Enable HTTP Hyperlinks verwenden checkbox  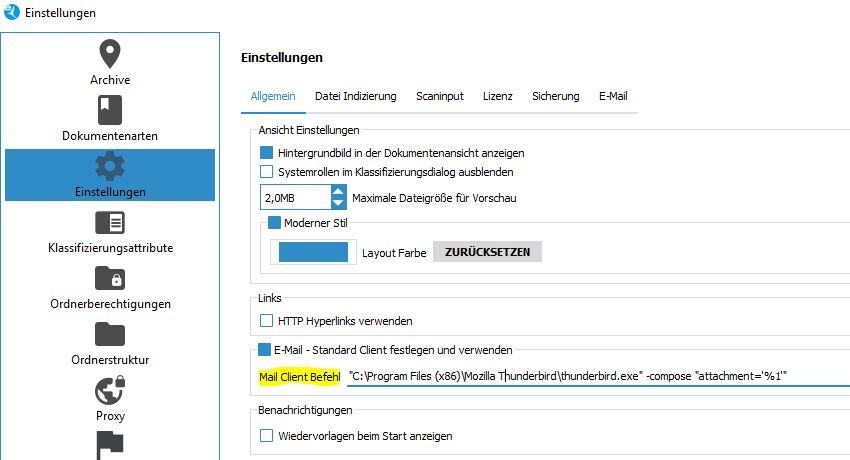click(x=267, y=321)
